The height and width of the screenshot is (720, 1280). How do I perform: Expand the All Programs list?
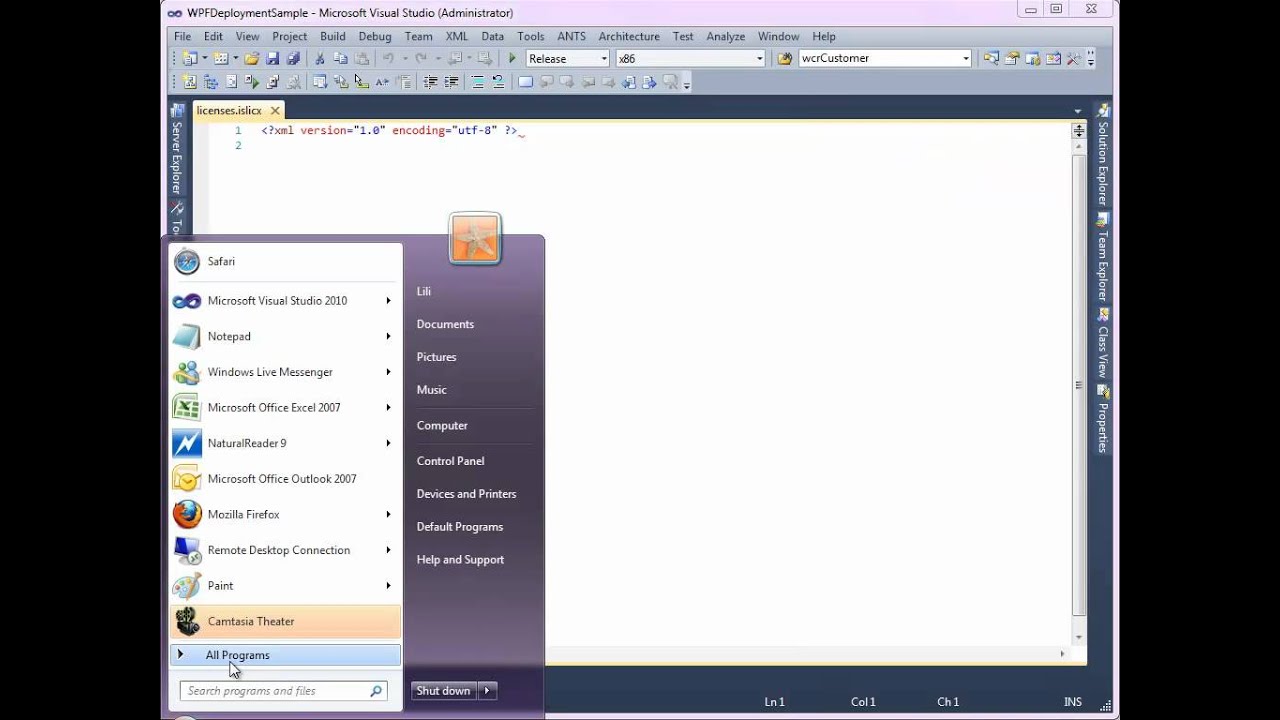(x=285, y=655)
